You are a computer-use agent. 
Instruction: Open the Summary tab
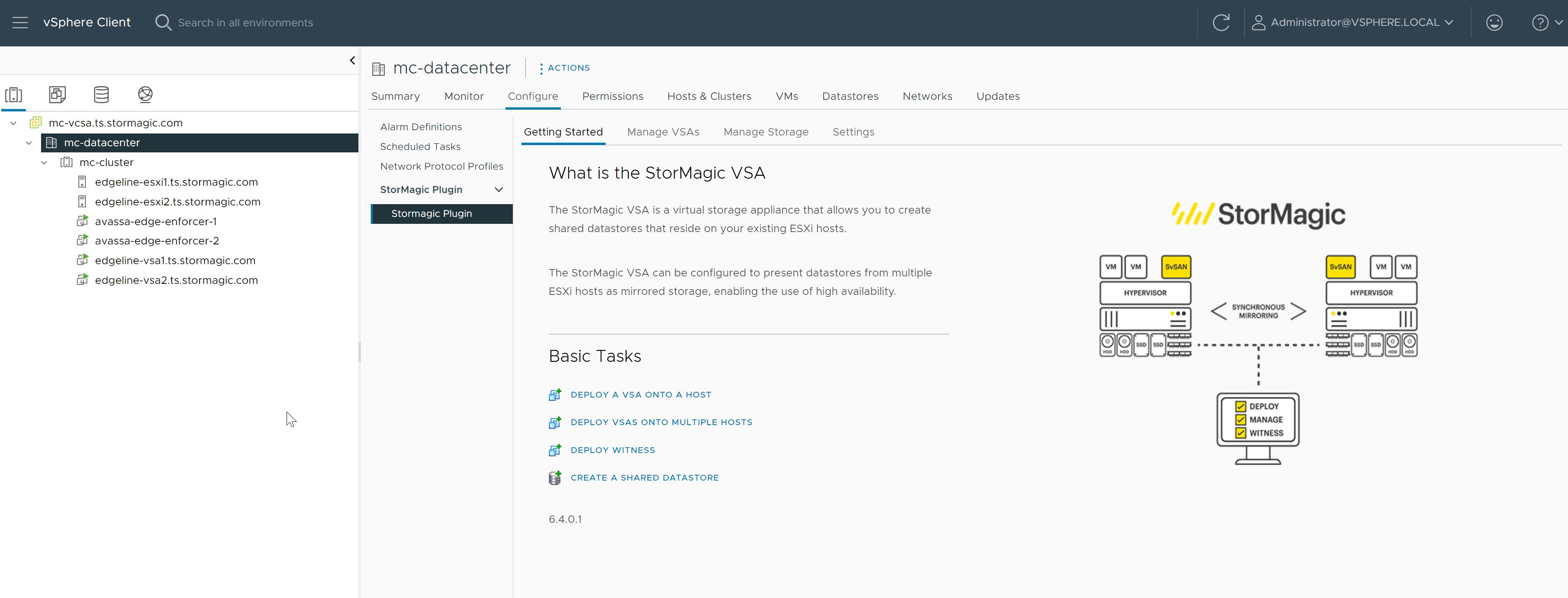coord(396,96)
